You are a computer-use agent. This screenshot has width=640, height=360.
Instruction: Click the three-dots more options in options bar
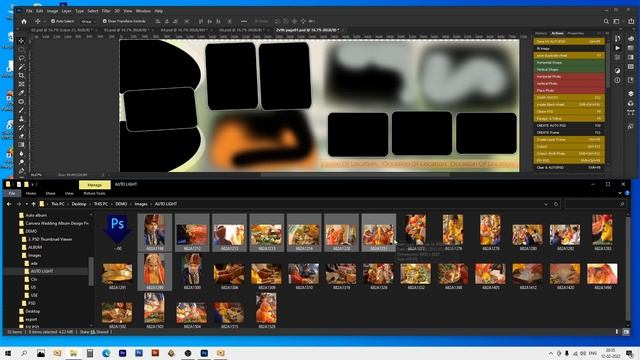244,21
